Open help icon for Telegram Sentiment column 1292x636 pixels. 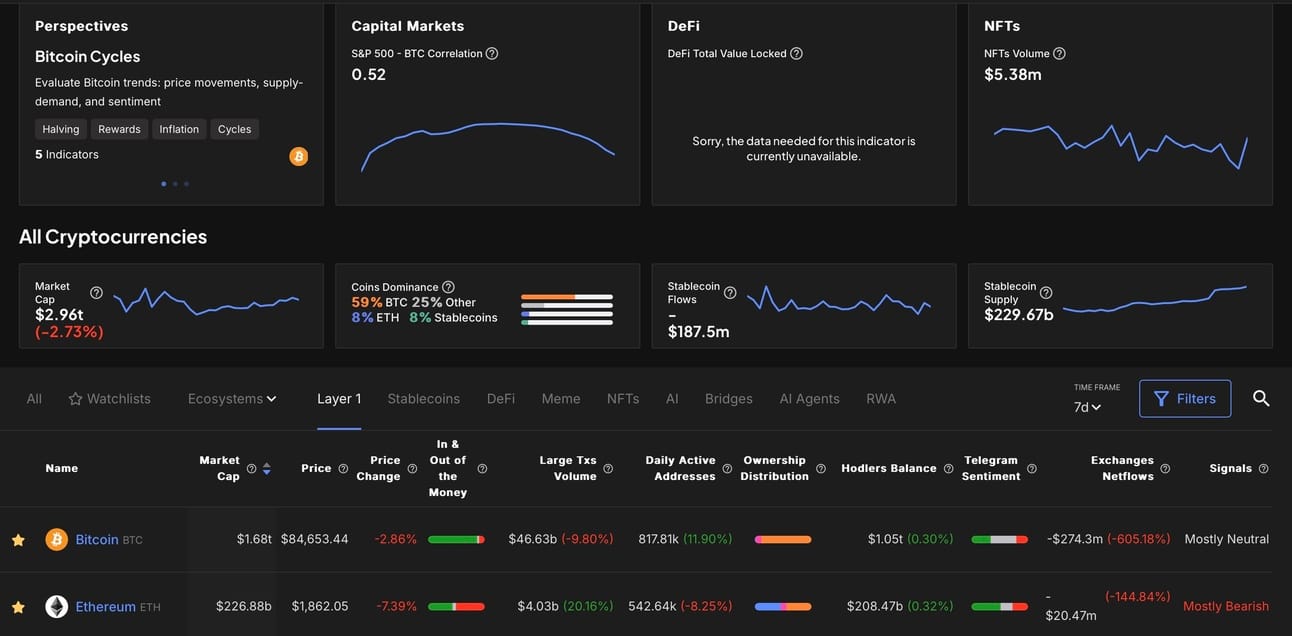click(1032, 468)
